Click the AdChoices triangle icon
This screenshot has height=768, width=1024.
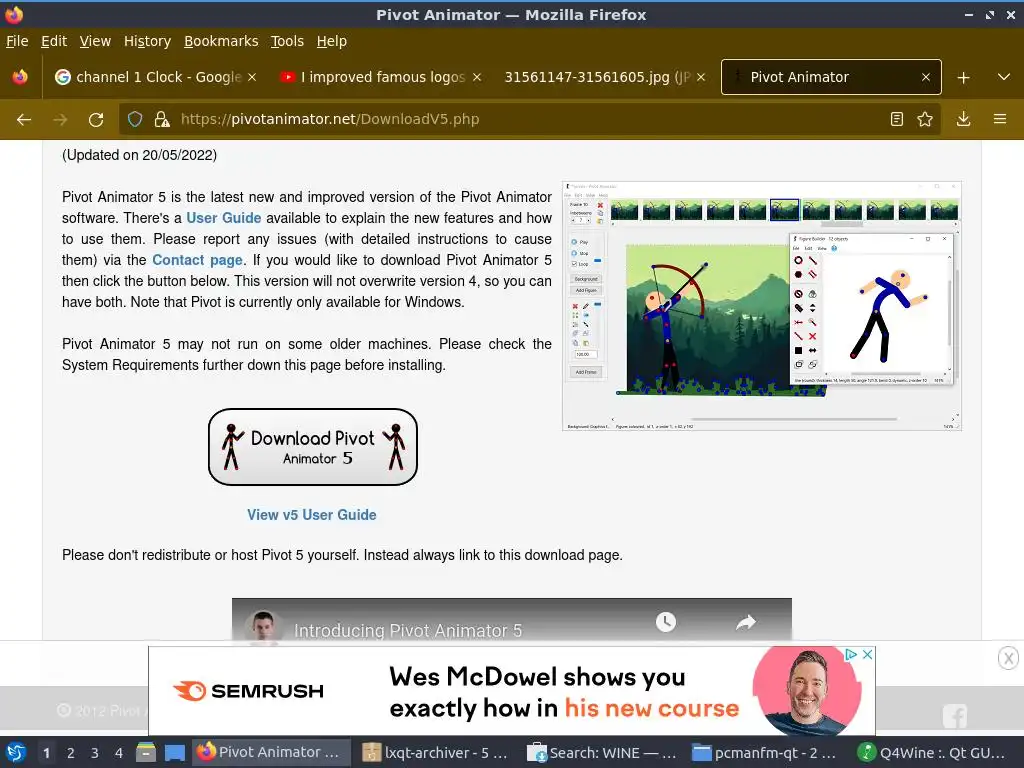[x=851, y=654]
